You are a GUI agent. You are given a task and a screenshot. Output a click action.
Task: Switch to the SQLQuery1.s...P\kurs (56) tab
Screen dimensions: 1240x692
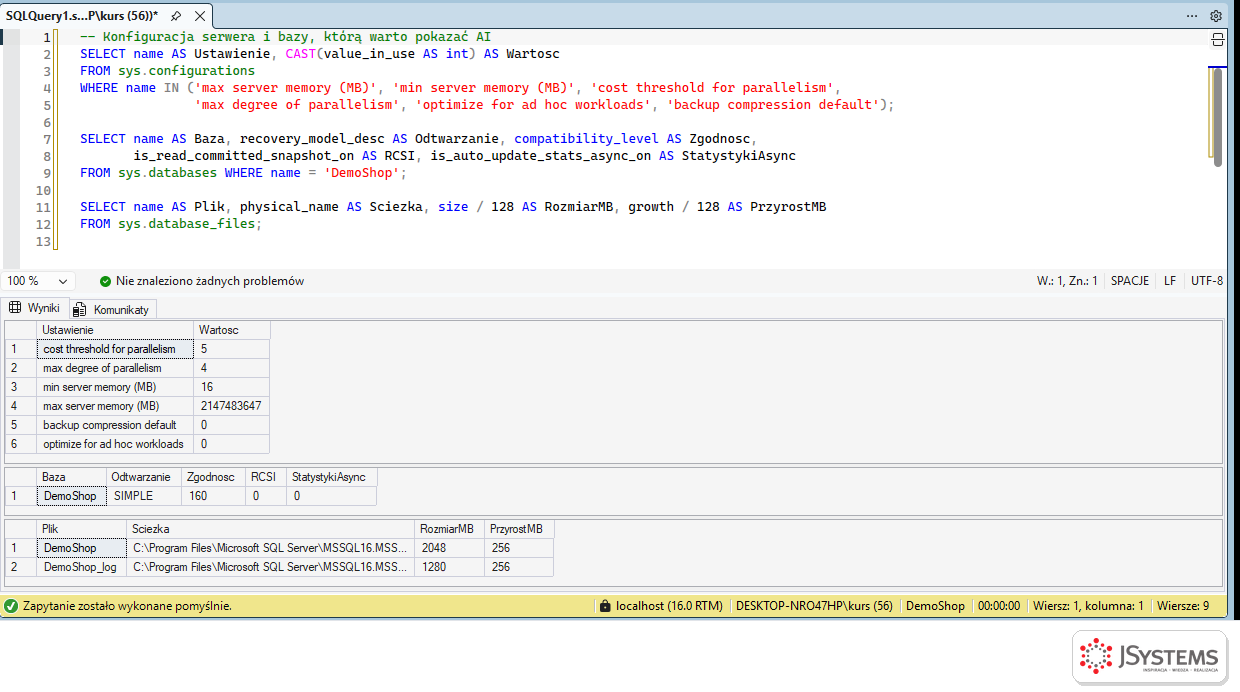tap(81, 16)
